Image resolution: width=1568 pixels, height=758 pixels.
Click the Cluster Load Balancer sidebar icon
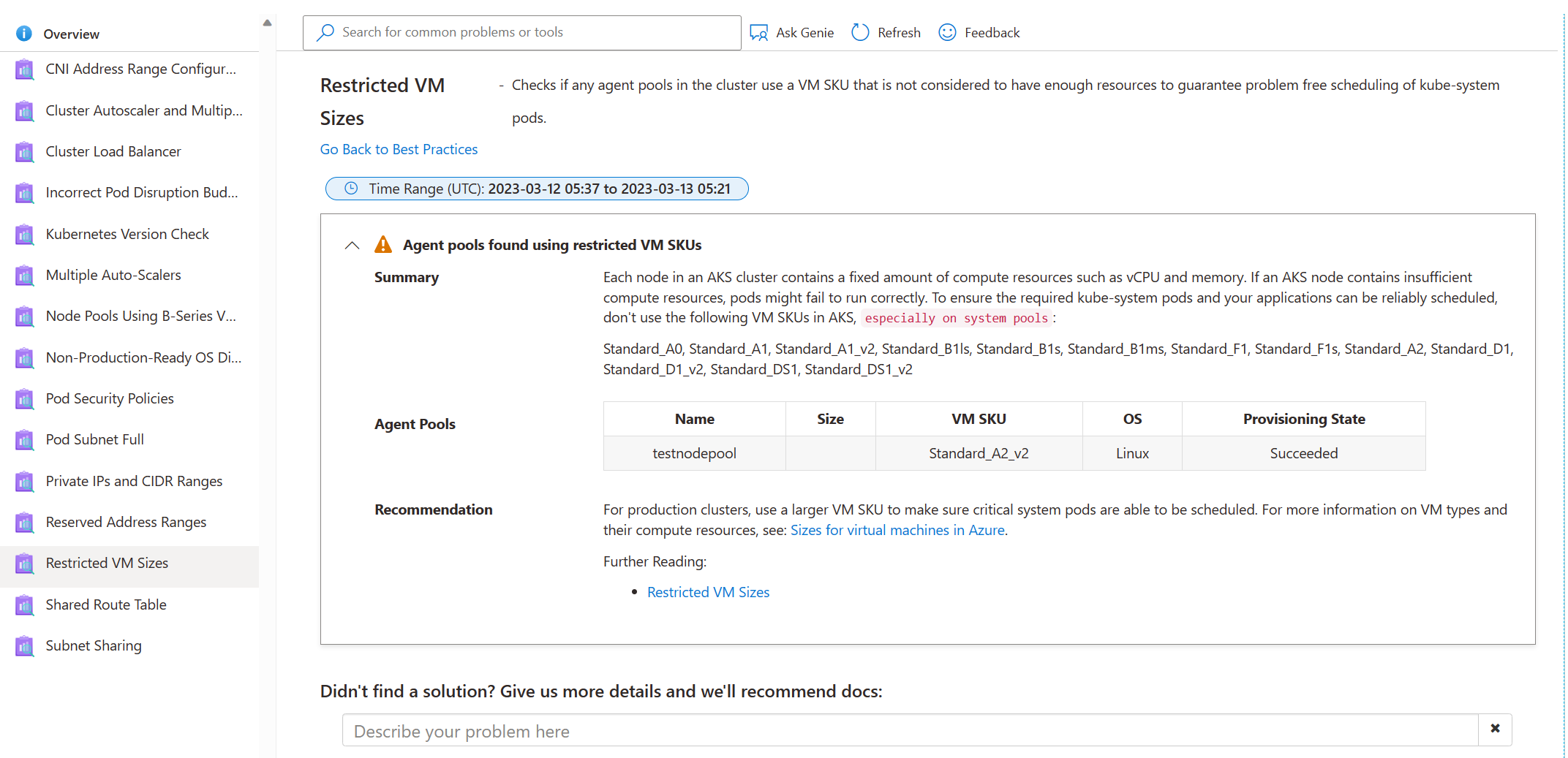(24, 152)
